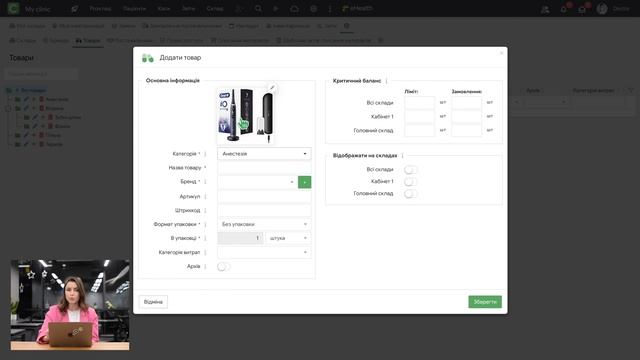640x360 pixels.
Task: Click Замовлення field for Всі склади
Action: pyautogui.click(x=467, y=102)
